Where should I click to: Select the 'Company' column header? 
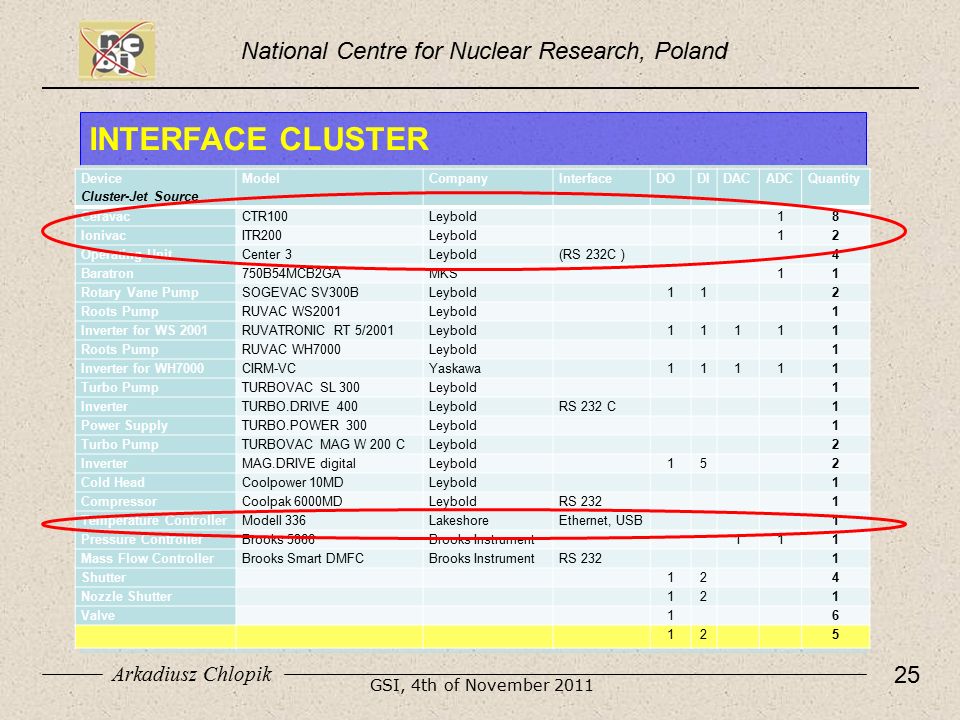pos(457,179)
